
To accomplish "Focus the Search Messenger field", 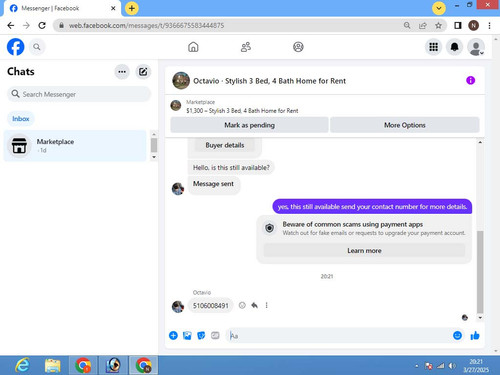I will (x=79, y=94).
